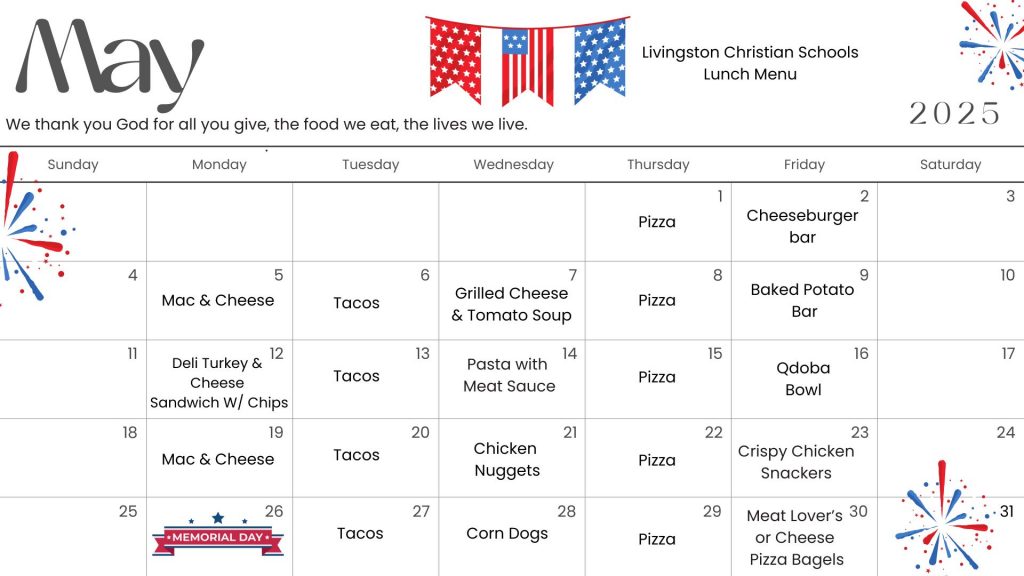This screenshot has height=576, width=1024.
Task: Click the large May title
Action: (x=109, y=62)
